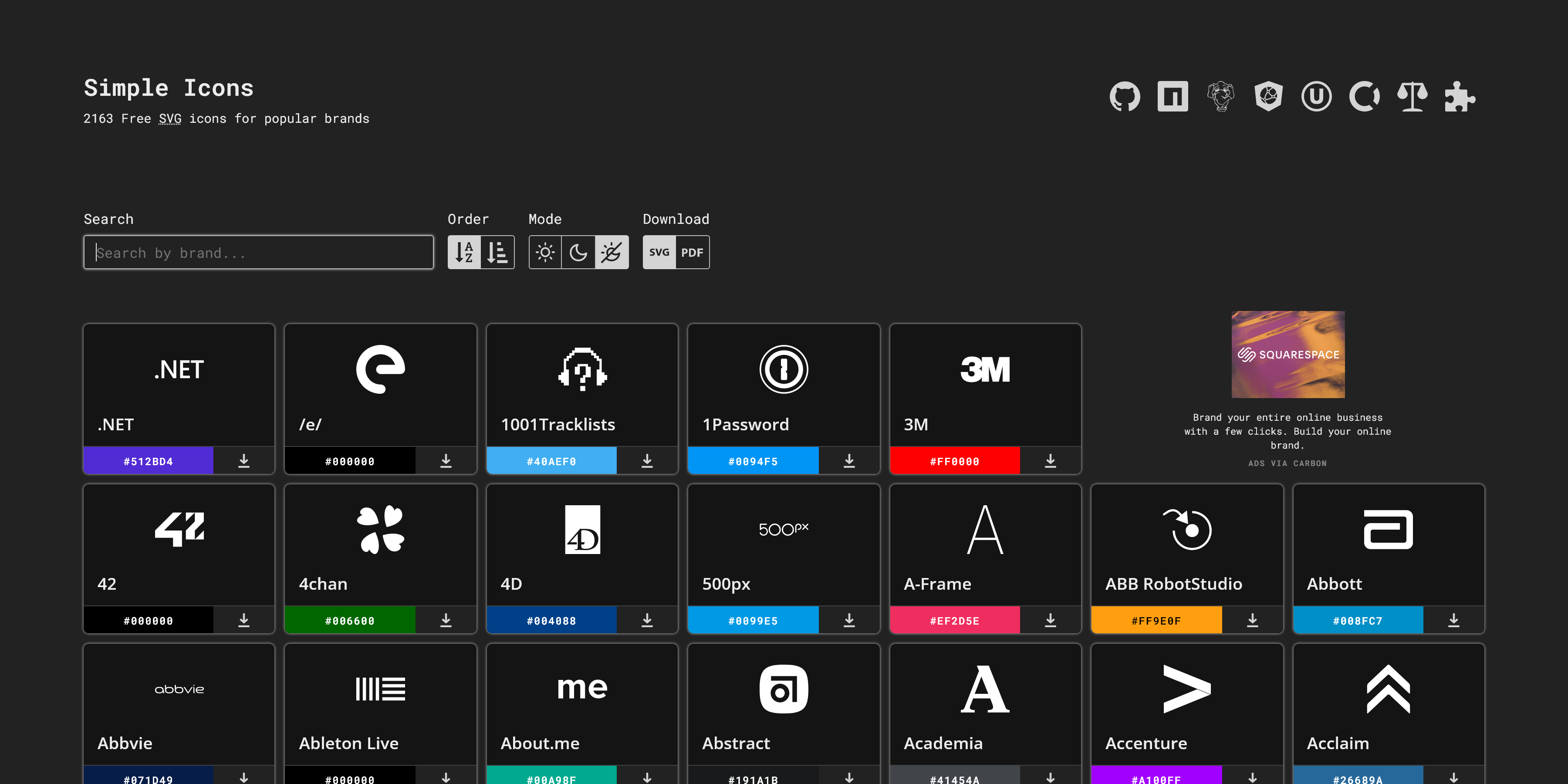Set download format to PDF
The width and height of the screenshot is (1568, 784).
pyautogui.click(x=693, y=252)
